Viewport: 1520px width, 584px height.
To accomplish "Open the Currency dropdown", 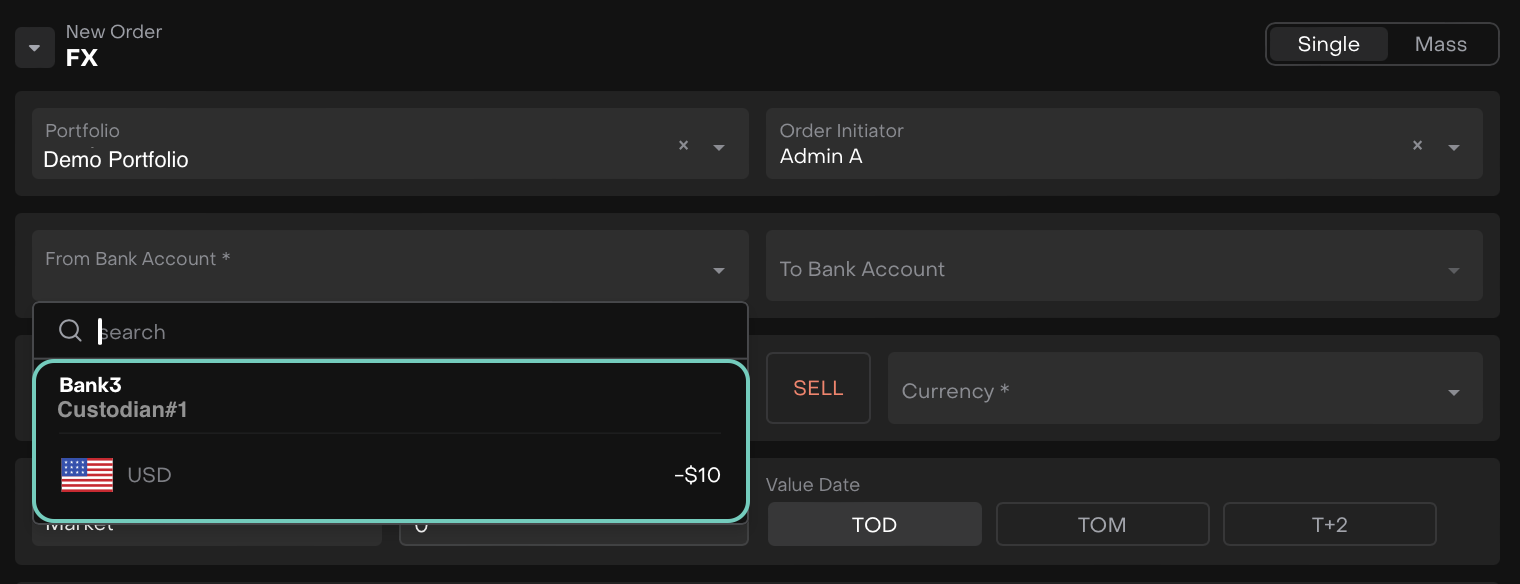I will coord(1184,391).
